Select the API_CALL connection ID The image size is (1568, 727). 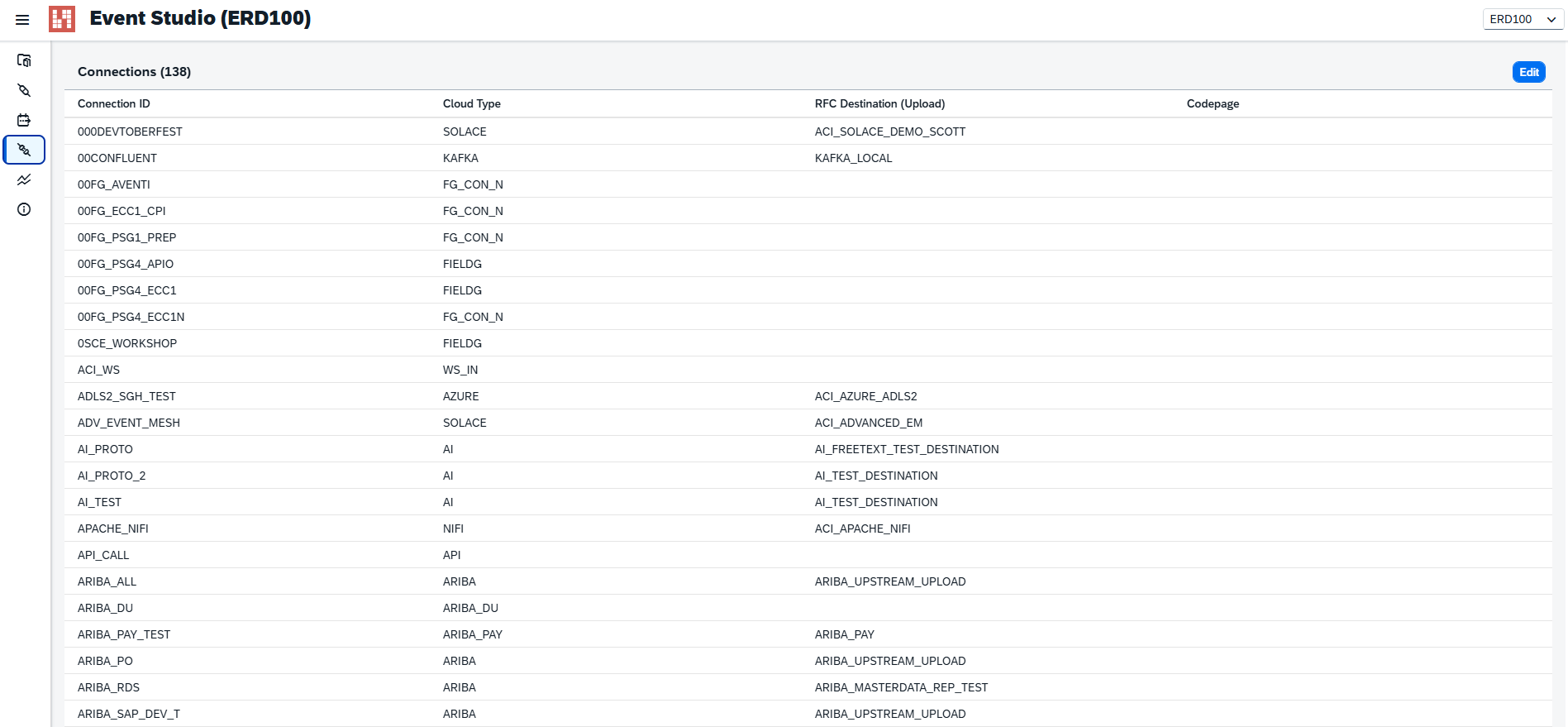click(x=103, y=555)
